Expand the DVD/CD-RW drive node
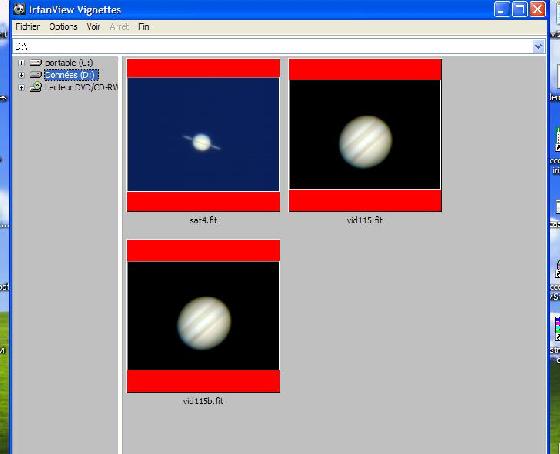560x454 pixels. [21, 87]
